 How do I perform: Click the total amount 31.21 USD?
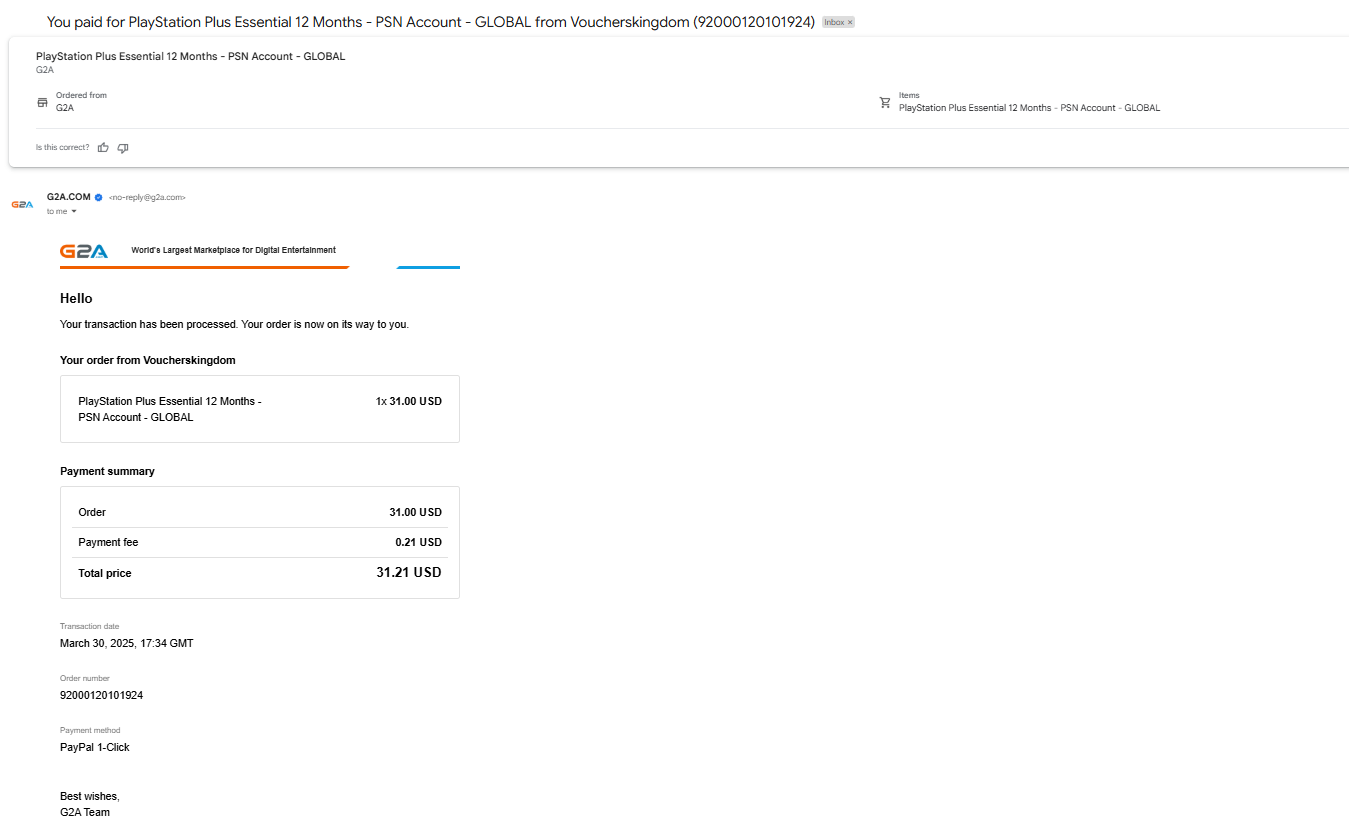click(x=409, y=573)
